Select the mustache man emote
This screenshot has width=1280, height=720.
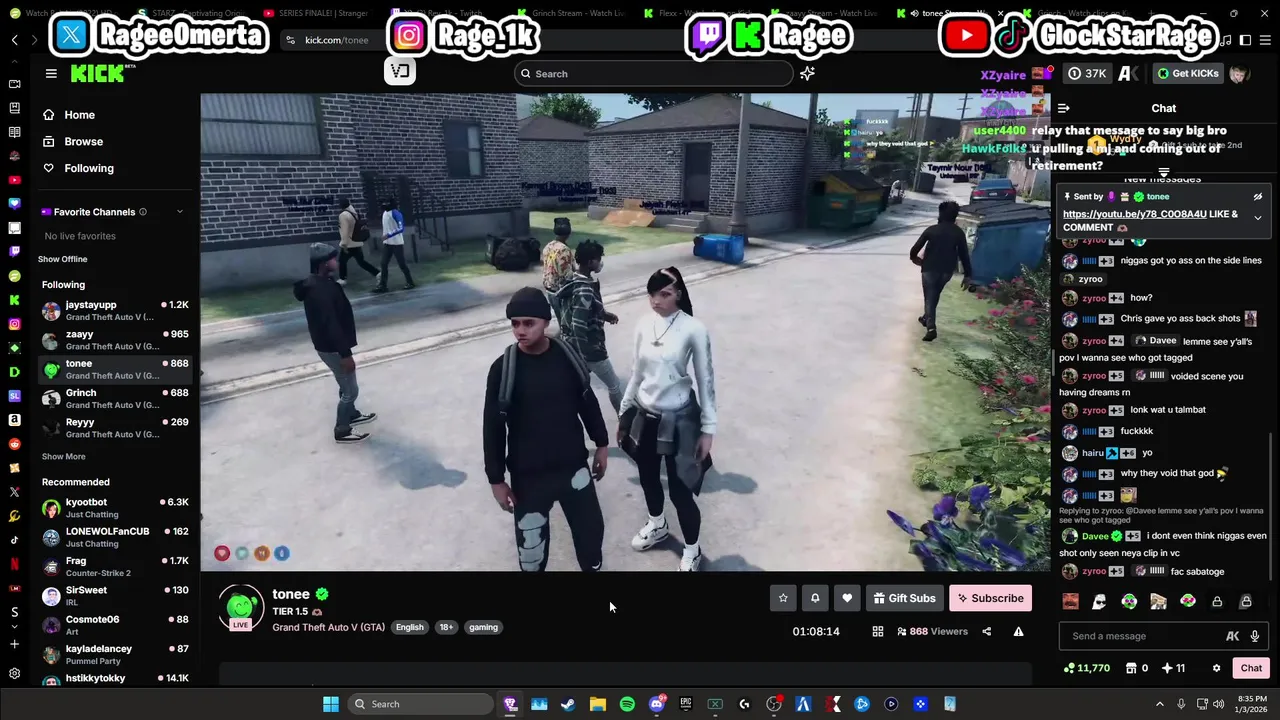1071,602
